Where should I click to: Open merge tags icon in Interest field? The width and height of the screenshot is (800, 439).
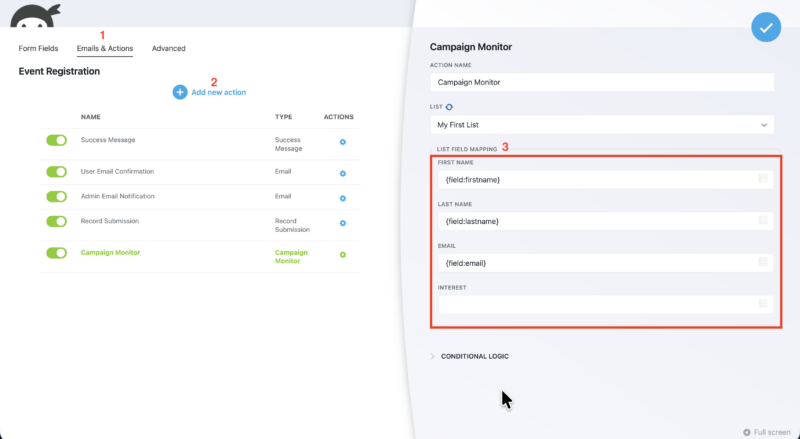(763, 304)
